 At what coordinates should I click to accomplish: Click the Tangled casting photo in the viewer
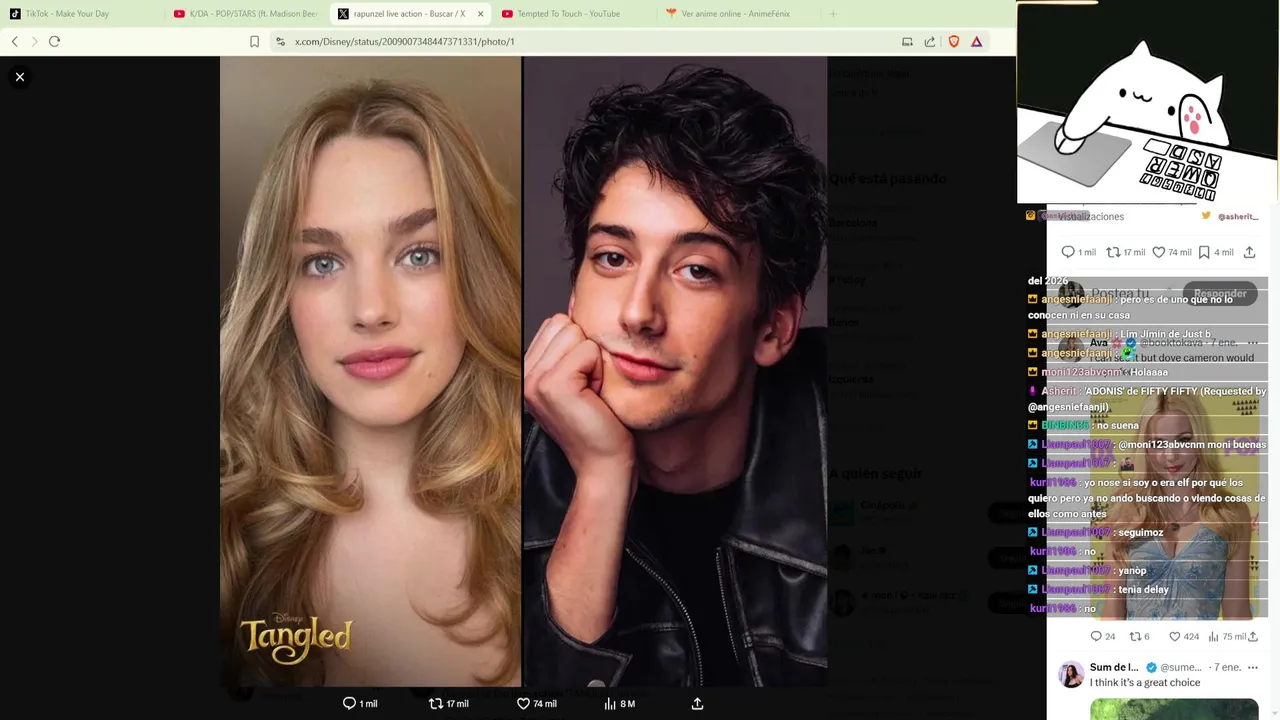pos(523,371)
